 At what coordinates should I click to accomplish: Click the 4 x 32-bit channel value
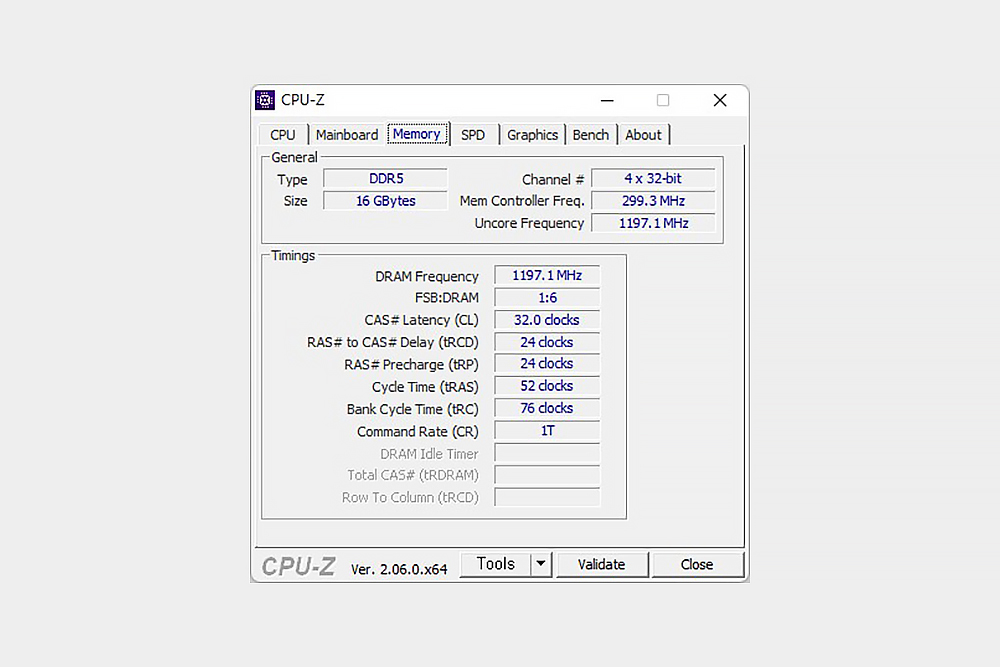point(653,179)
